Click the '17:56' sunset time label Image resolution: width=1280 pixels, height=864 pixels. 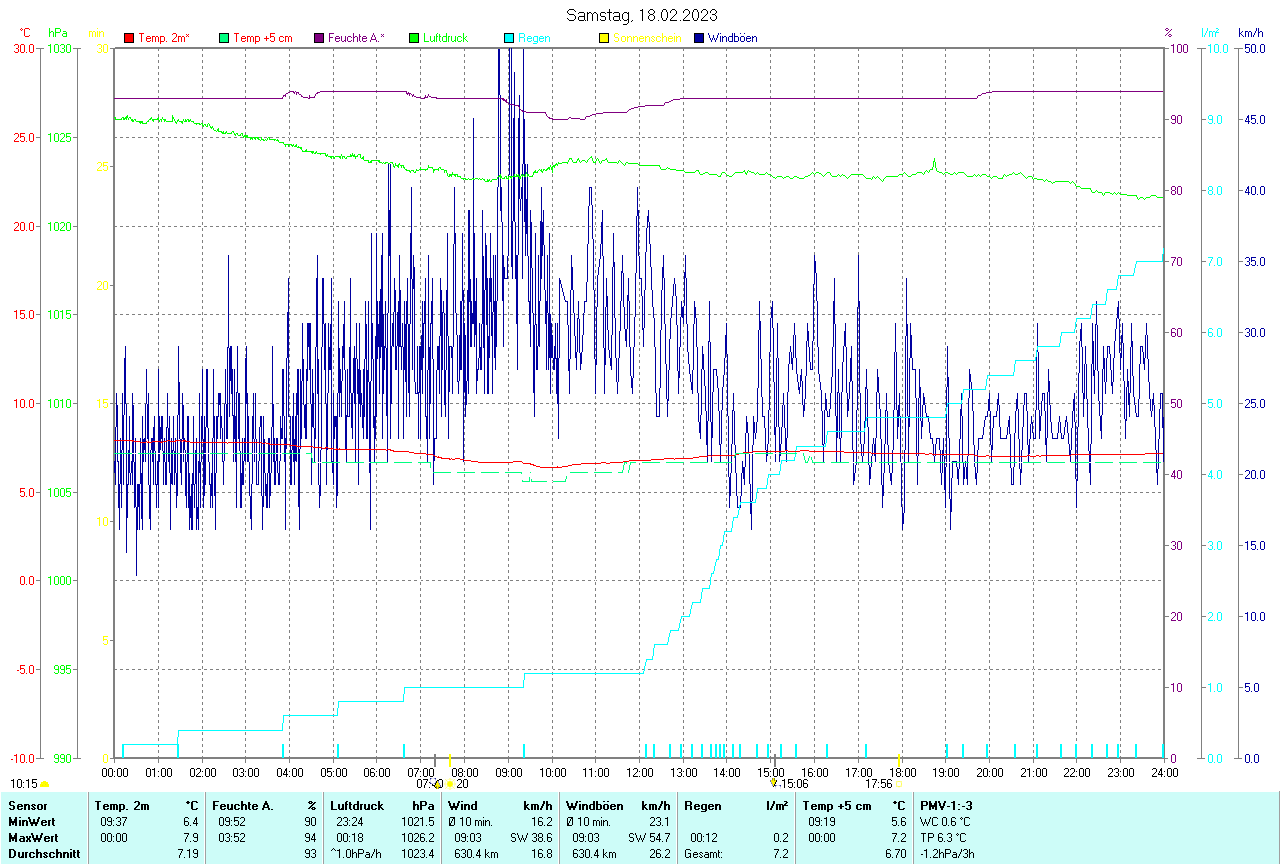tap(879, 784)
